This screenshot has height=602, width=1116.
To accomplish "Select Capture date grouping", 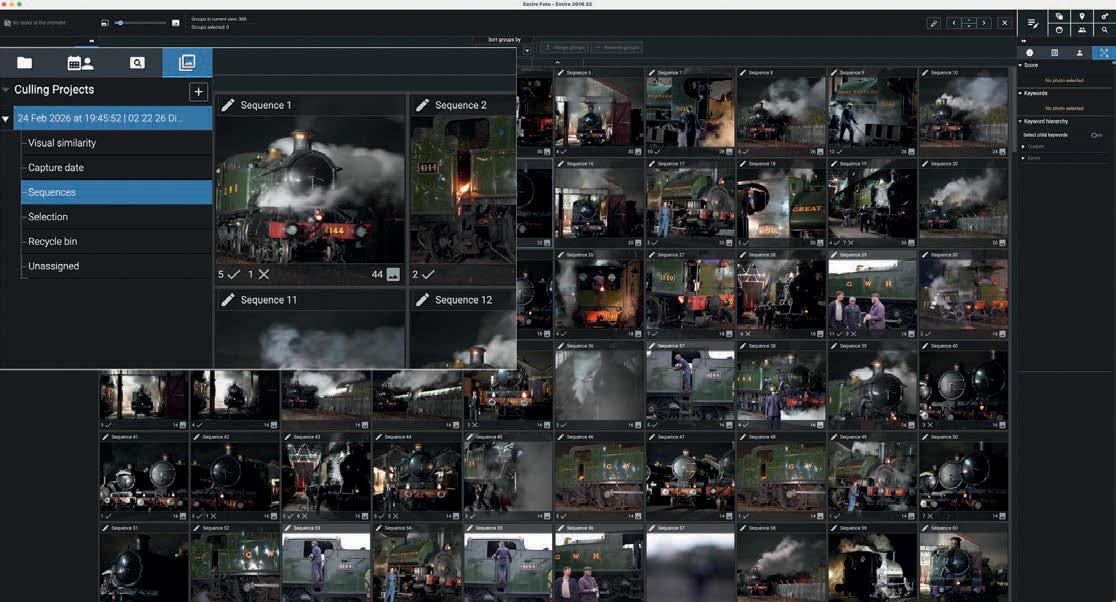I will click(56, 168).
